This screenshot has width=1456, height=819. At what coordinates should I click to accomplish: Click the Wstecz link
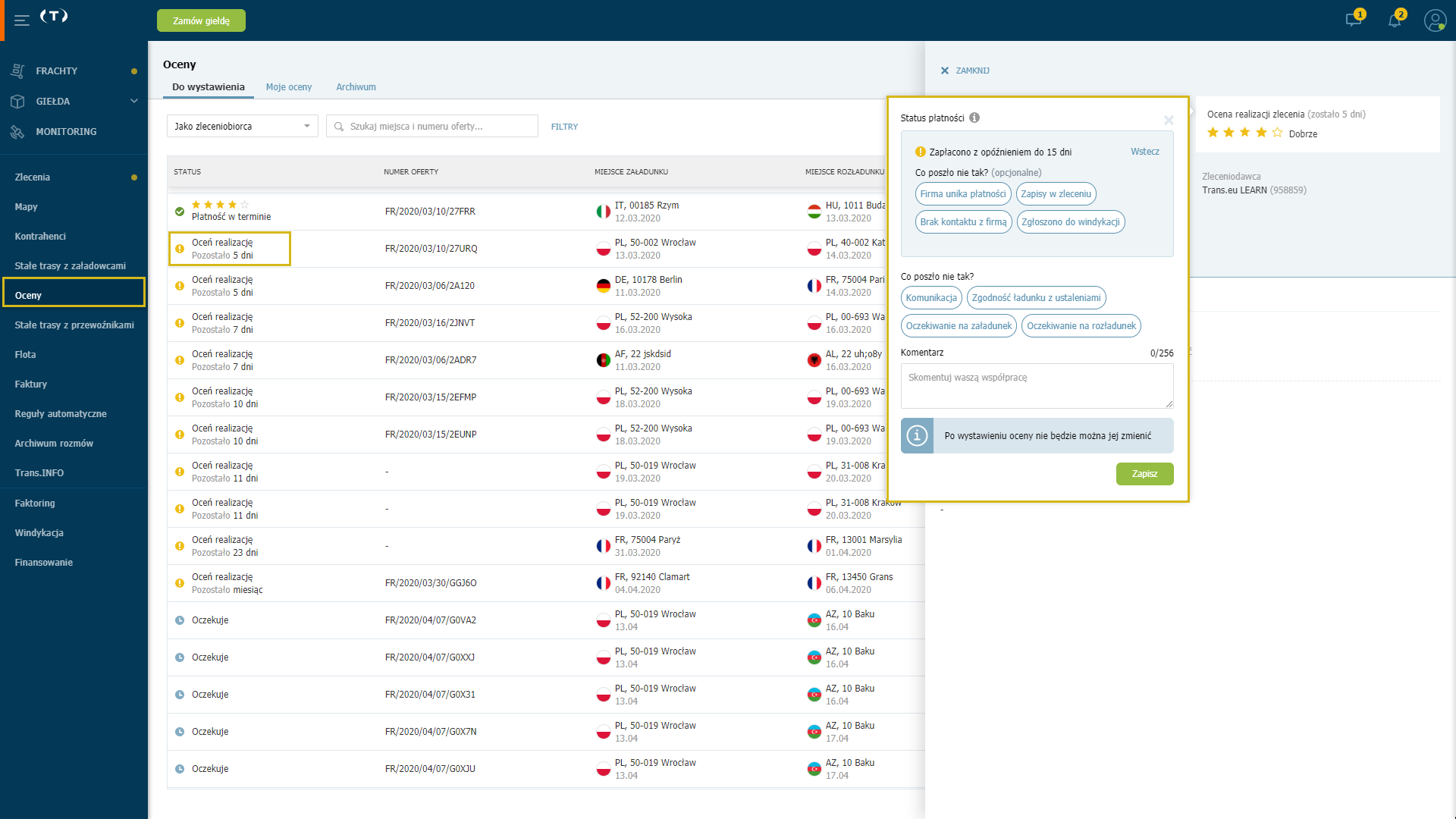(1145, 152)
